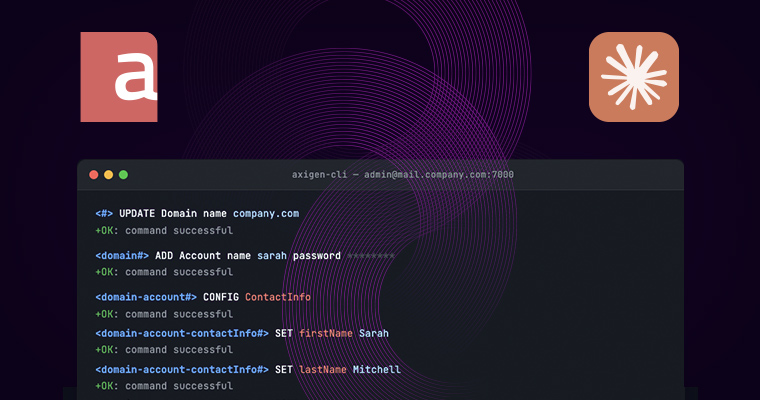
Task: Click '+OK: command successful' below SET firstName
Action: click(164, 350)
